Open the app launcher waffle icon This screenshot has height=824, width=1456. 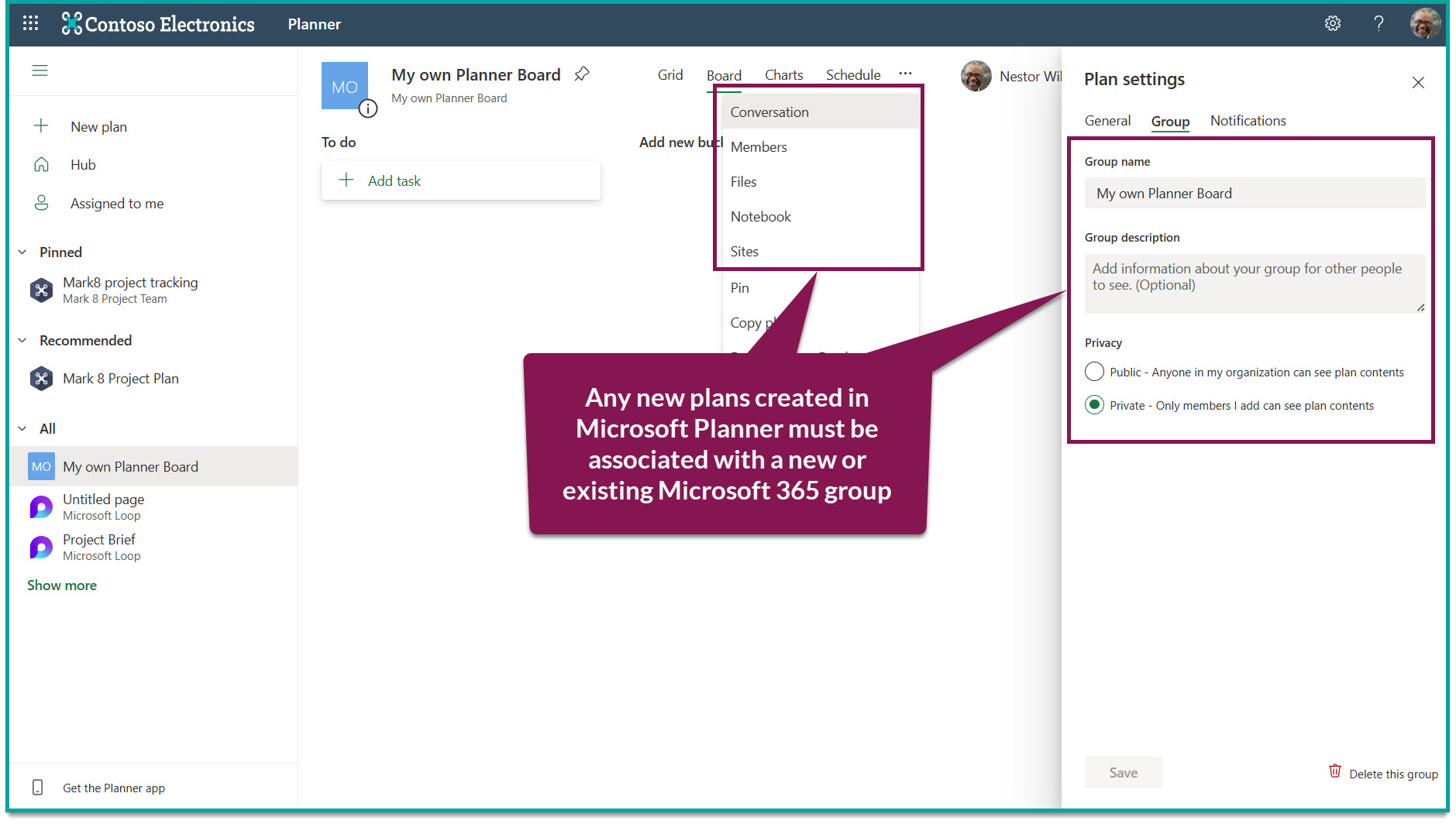tap(30, 23)
